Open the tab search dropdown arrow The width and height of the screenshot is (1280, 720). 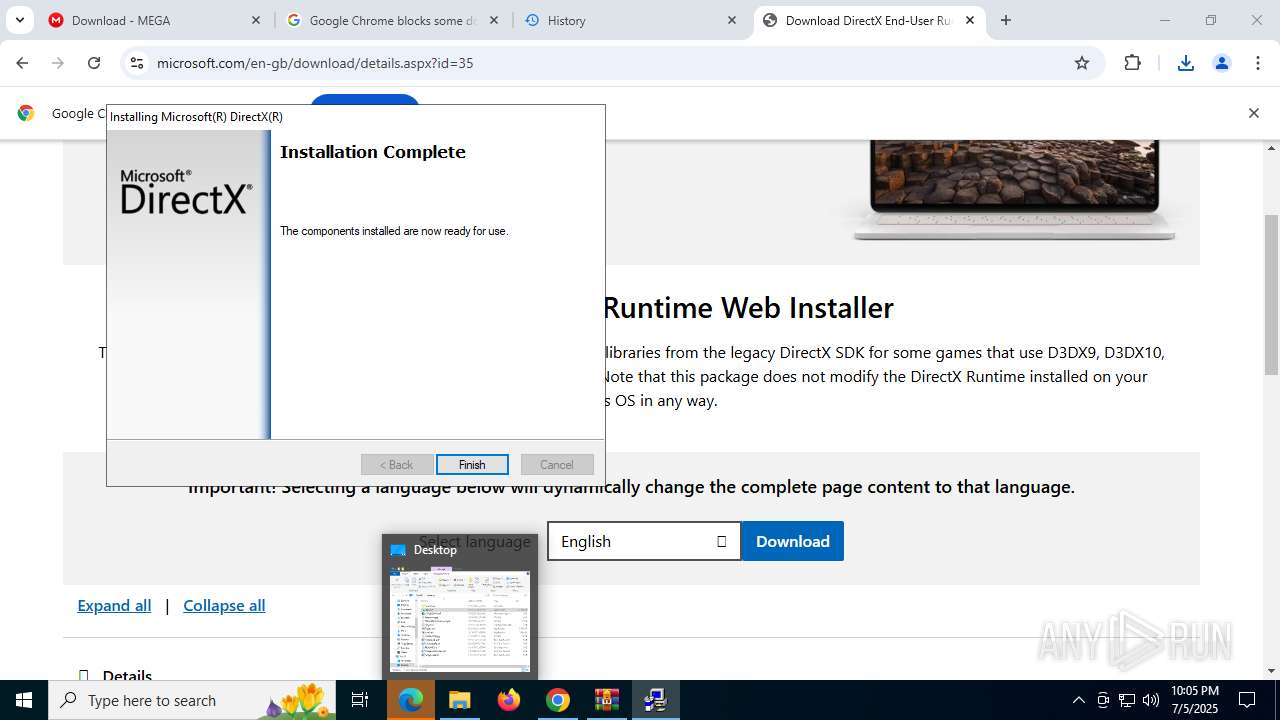tap(19, 20)
